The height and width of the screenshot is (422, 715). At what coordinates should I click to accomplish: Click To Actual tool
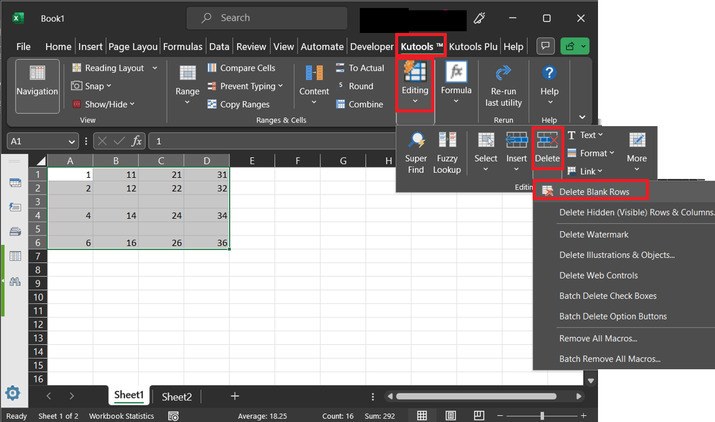click(360, 68)
